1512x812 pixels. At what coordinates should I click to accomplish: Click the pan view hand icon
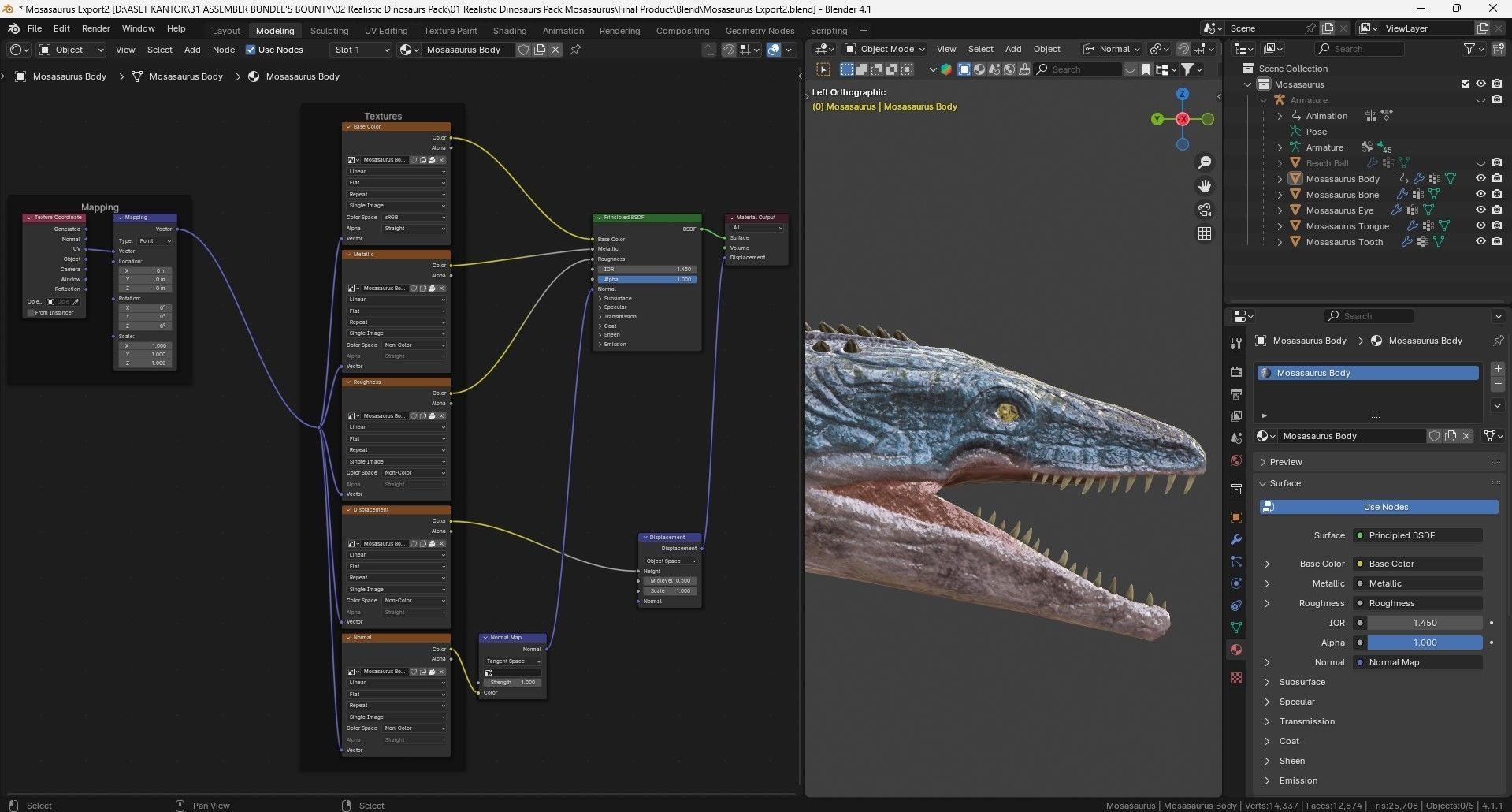coord(1205,186)
